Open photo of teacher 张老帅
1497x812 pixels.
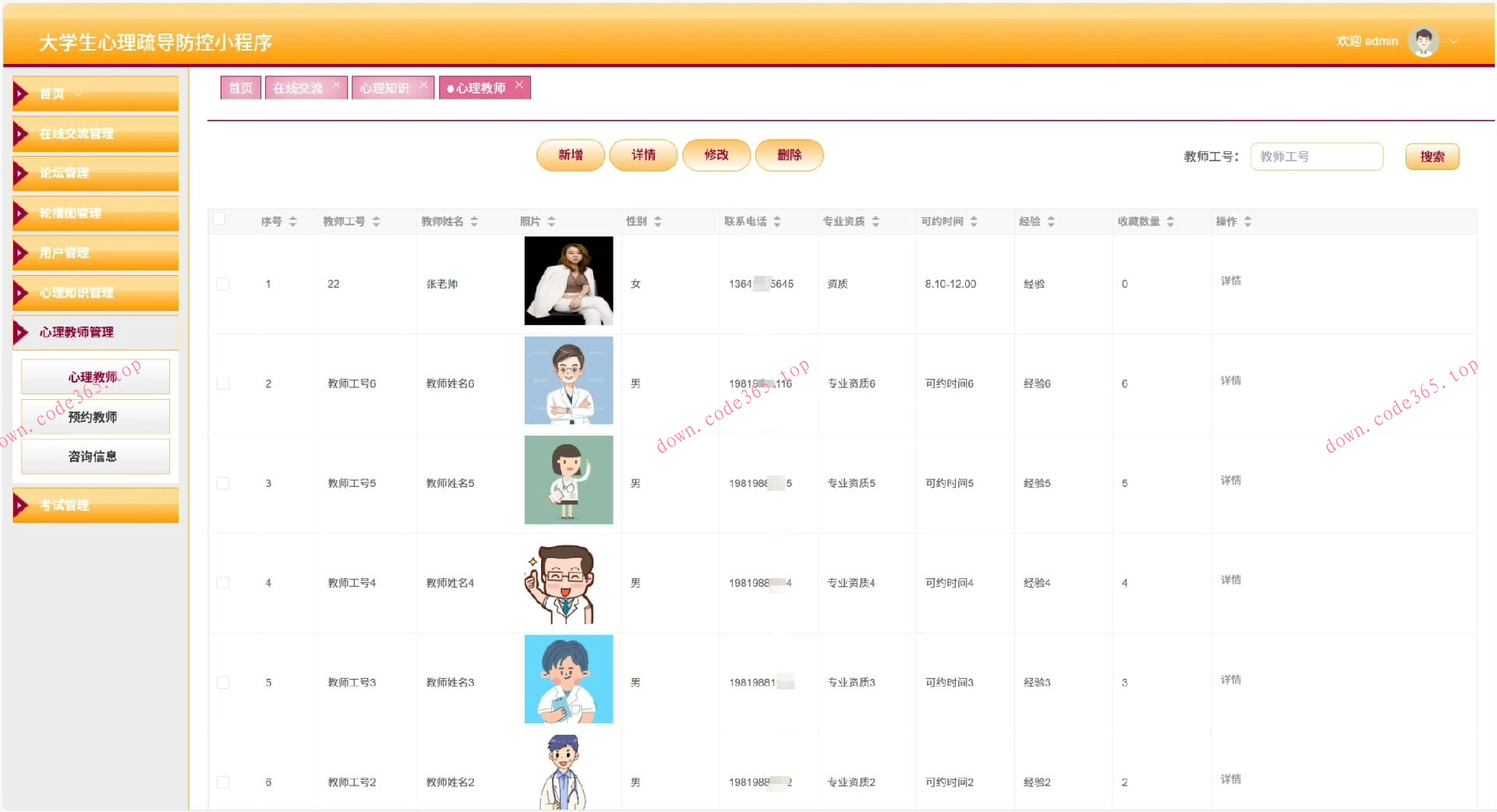(x=568, y=281)
